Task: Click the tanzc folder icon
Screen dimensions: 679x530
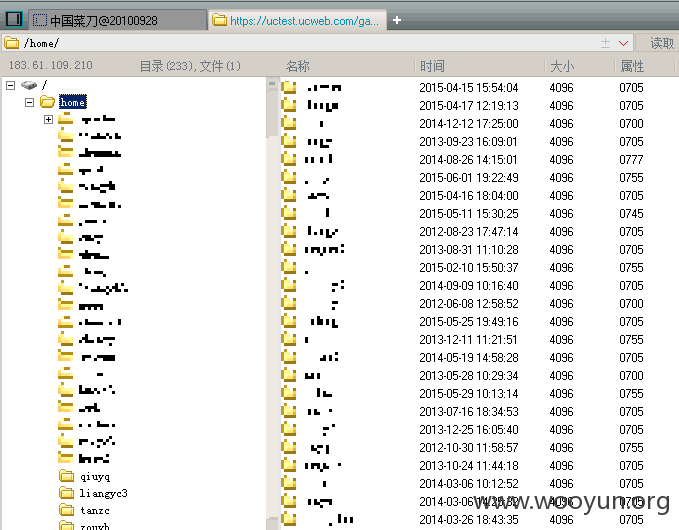Action: tap(66, 510)
